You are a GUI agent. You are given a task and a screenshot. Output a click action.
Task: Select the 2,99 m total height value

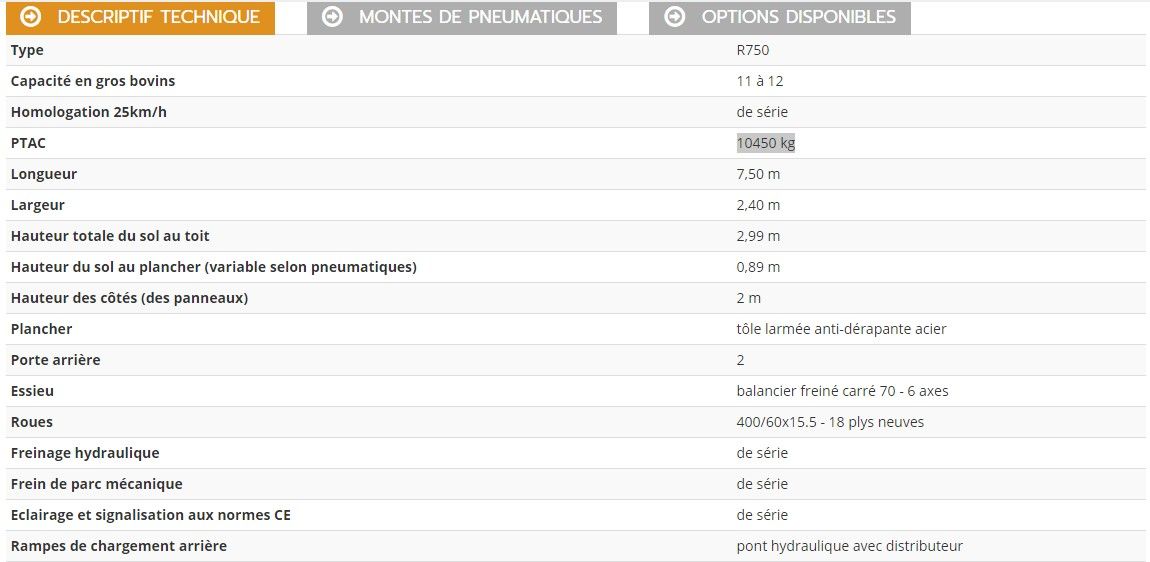(x=758, y=236)
